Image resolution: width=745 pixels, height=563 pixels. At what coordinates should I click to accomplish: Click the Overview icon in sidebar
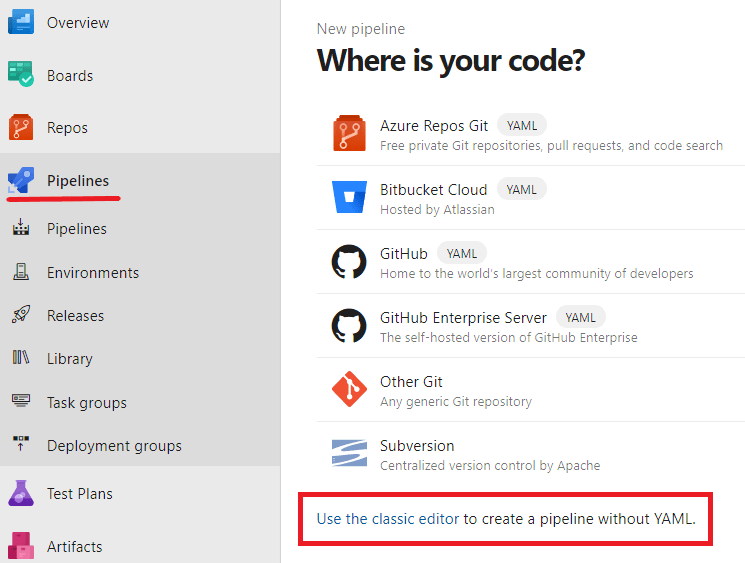coord(21,22)
